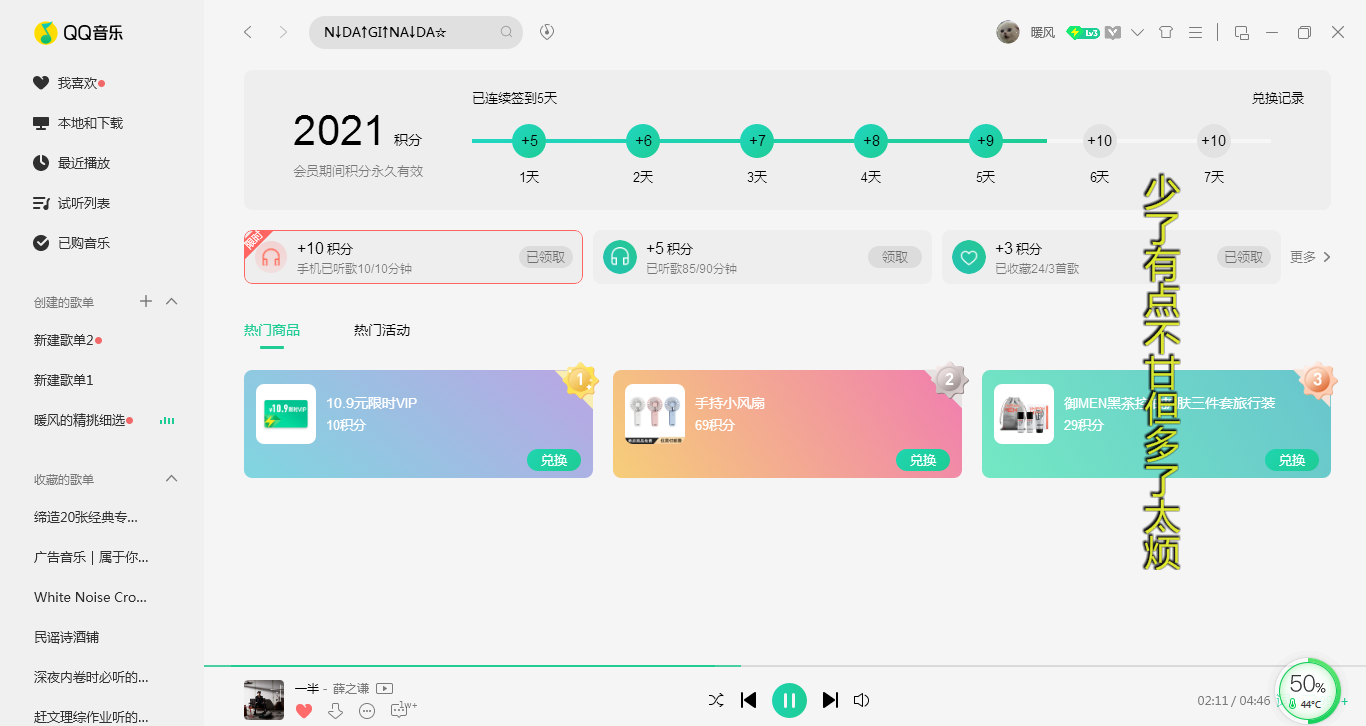Switch to the 热门活动 tab
The height and width of the screenshot is (726, 1366).
(x=382, y=330)
